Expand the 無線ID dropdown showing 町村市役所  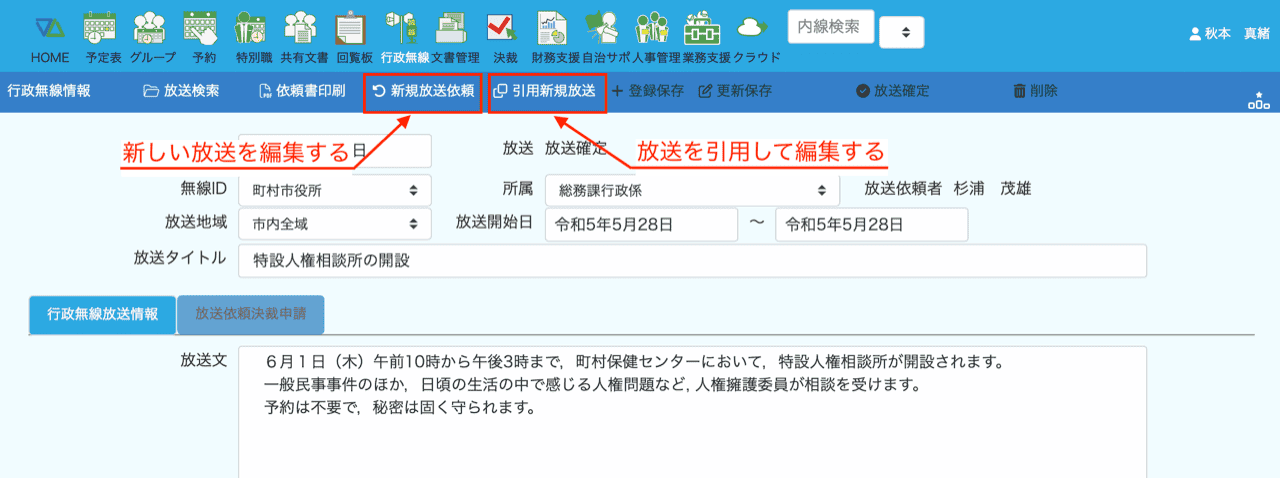335,189
